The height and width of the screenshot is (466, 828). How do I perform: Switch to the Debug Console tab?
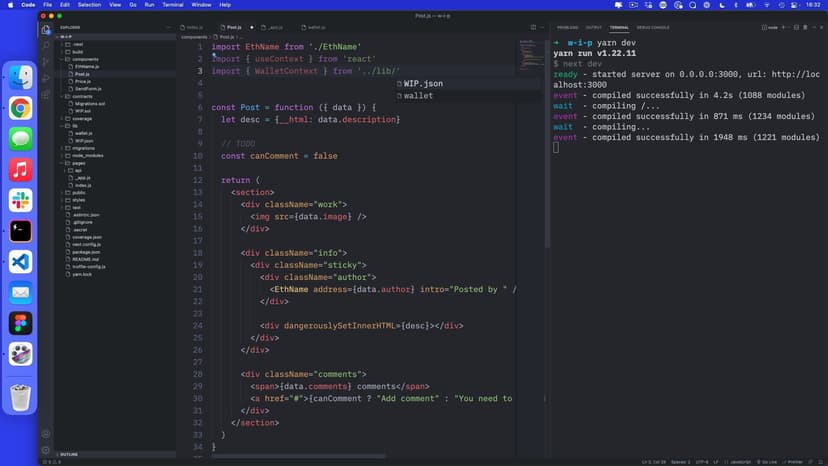pyautogui.click(x=653, y=27)
